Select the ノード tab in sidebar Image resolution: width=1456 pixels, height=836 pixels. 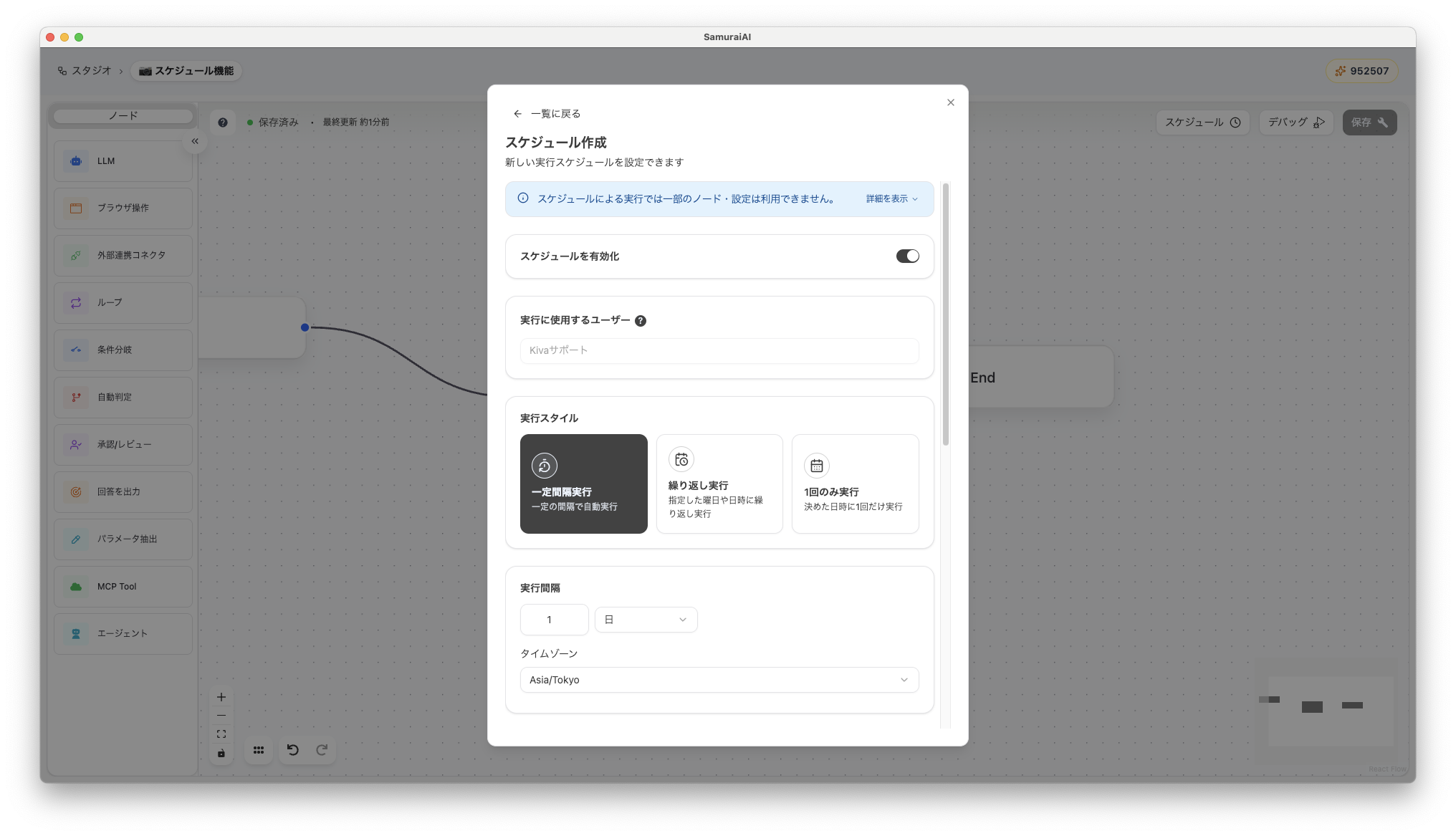pos(123,116)
